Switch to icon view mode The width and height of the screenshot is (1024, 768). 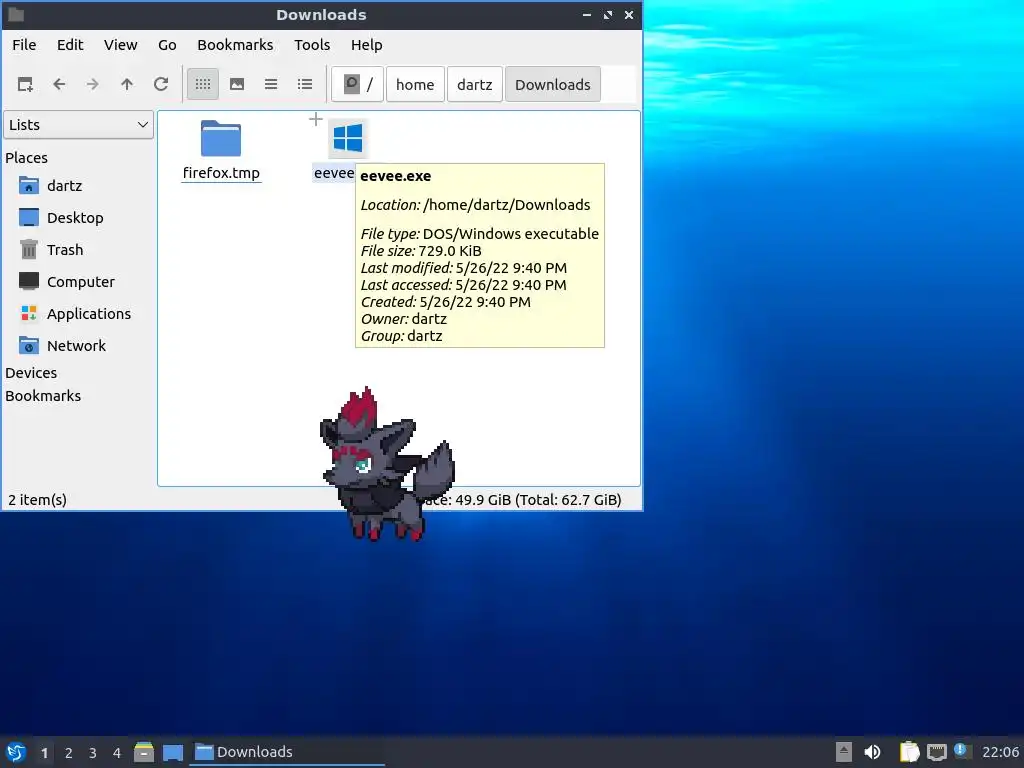pyautogui.click(x=203, y=84)
